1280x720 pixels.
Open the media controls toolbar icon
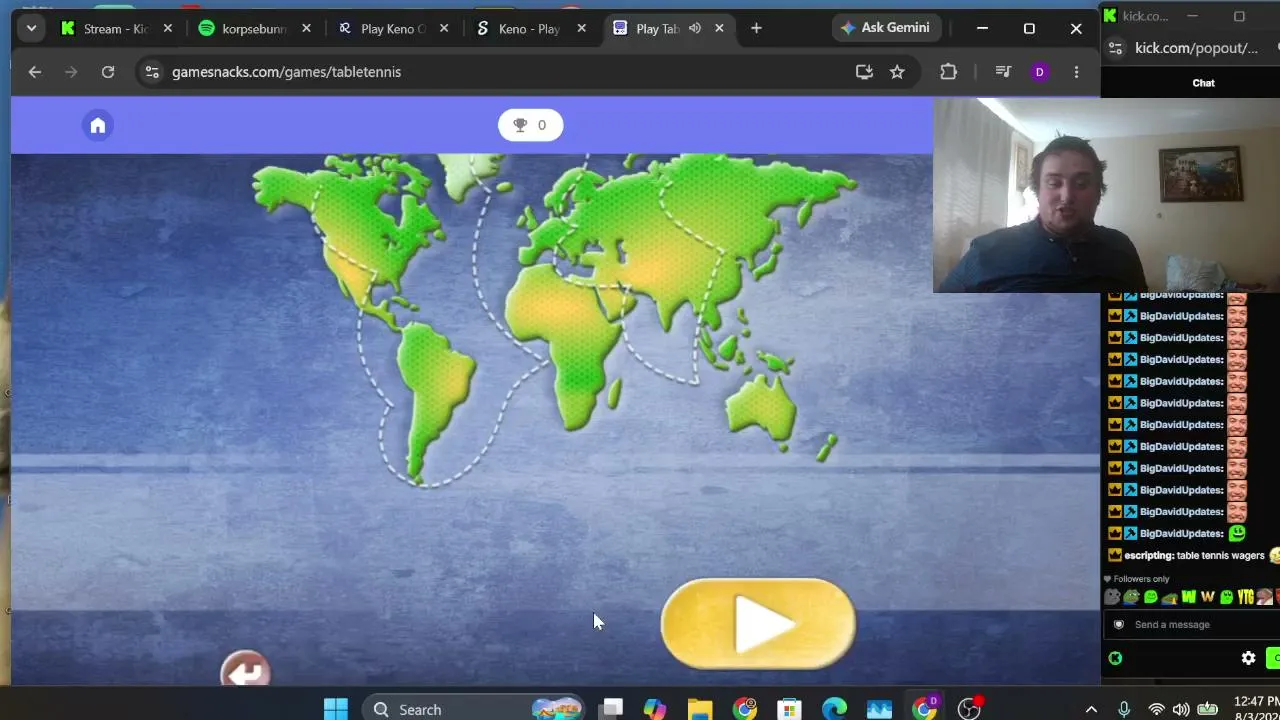(x=1003, y=72)
